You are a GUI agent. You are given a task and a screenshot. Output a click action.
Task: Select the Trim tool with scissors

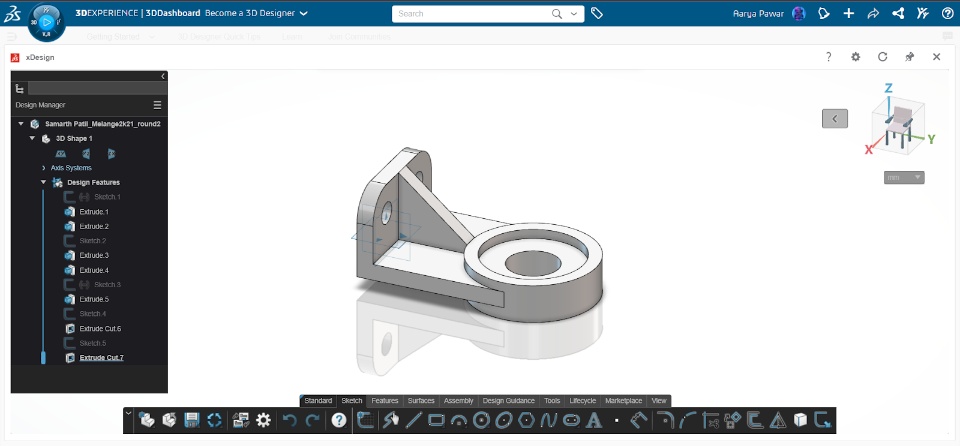(x=710, y=420)
